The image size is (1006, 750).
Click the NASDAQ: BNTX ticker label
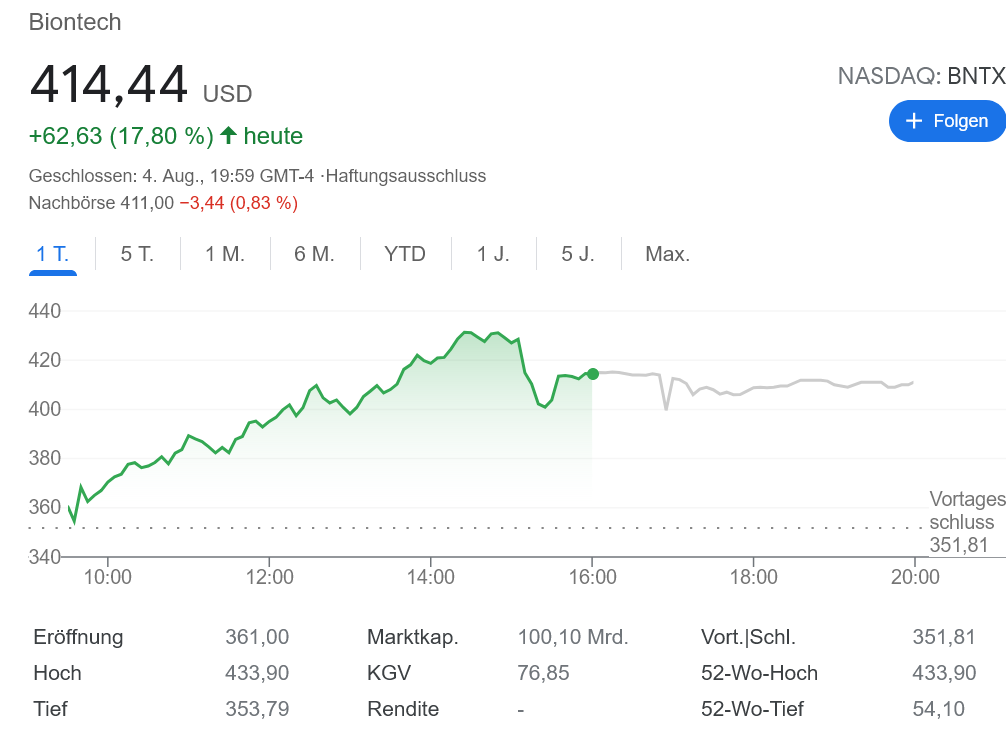[x=921, y=76]
